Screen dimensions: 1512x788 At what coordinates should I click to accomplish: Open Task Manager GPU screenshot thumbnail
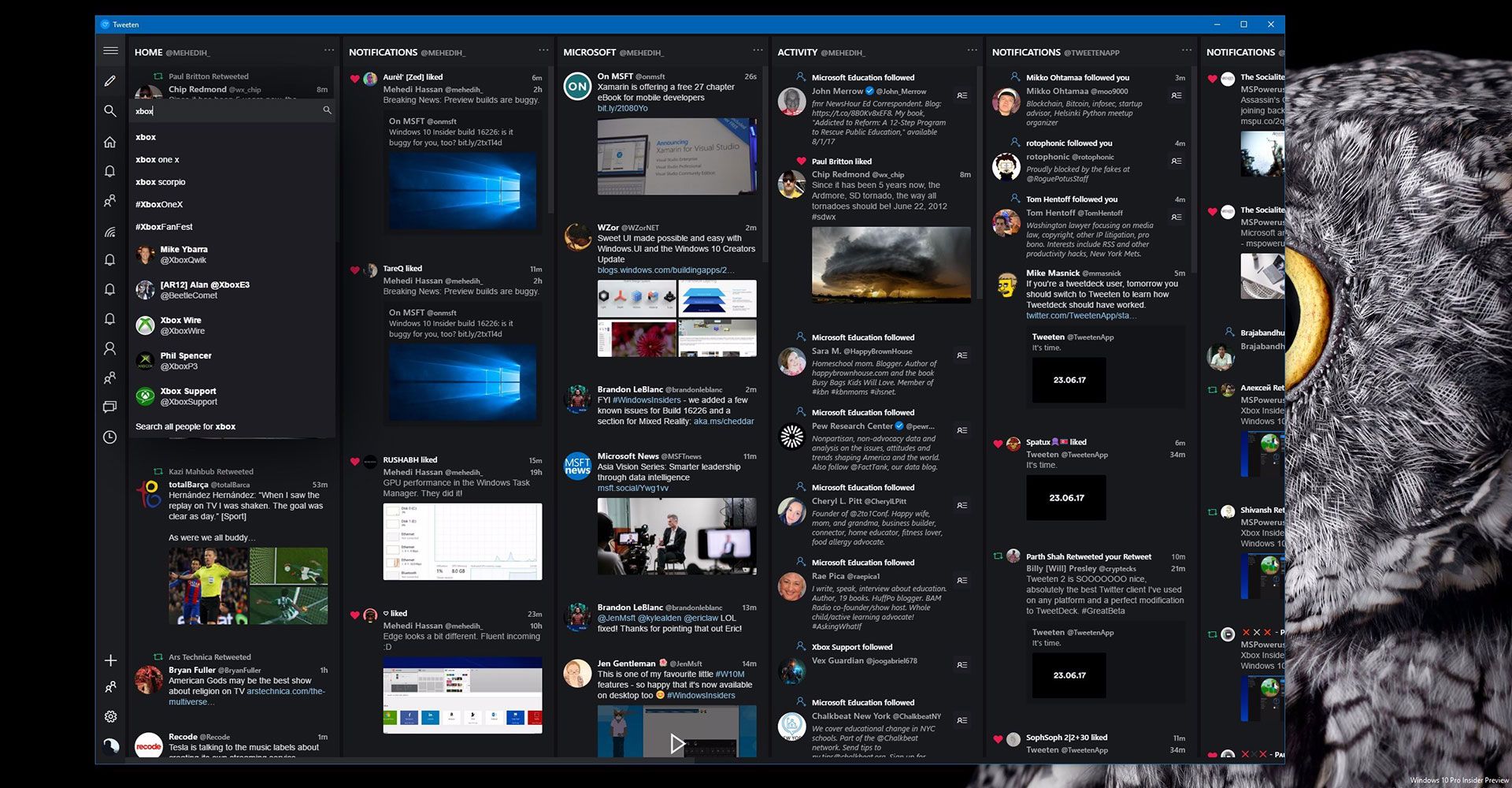click(x=462, y=541)
